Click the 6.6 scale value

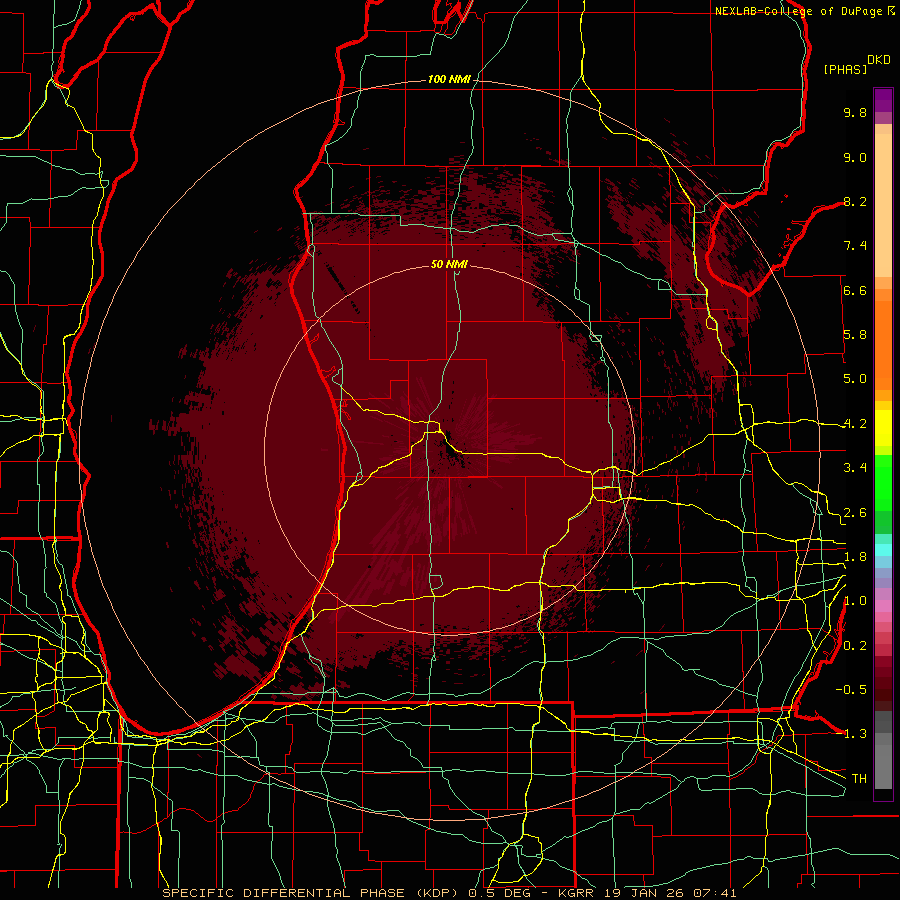pyautogui.click(x=855, y=290)
